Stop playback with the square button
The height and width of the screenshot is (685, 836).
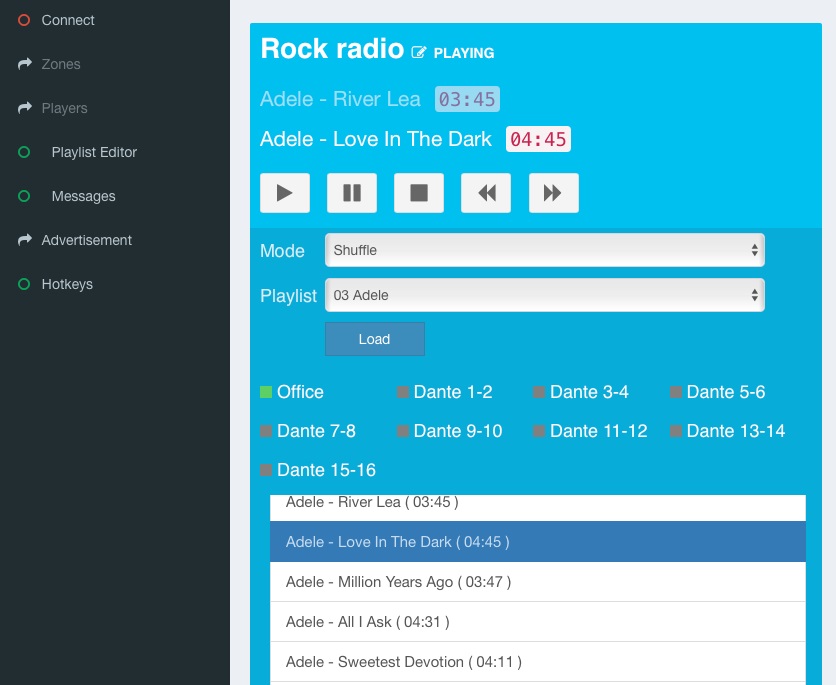[x=419, y=193]
